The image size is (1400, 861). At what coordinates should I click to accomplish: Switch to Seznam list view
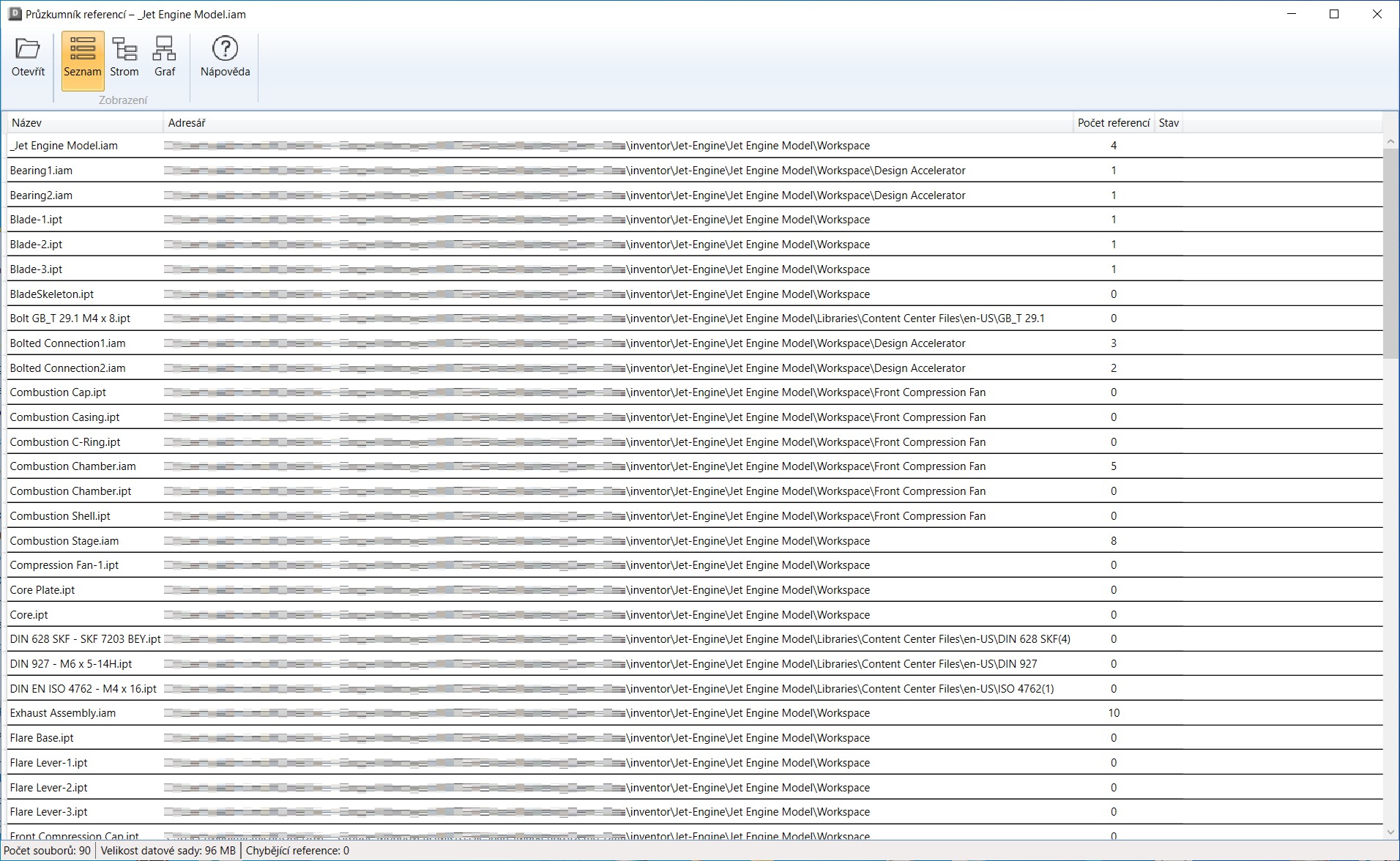point(82,59)
